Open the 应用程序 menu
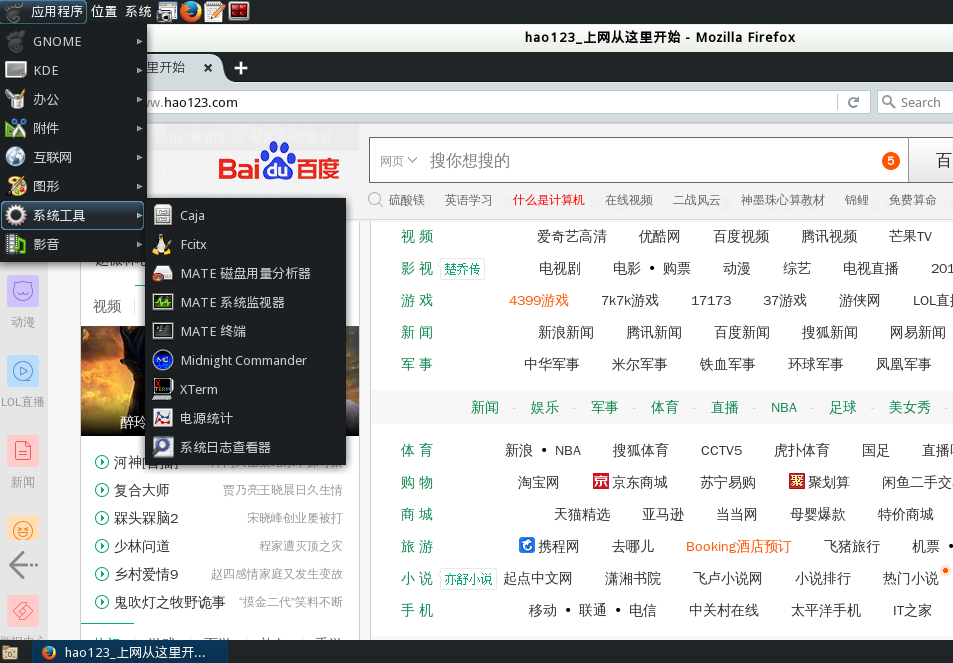Viewport: 953px width, 663px height. 44,12
